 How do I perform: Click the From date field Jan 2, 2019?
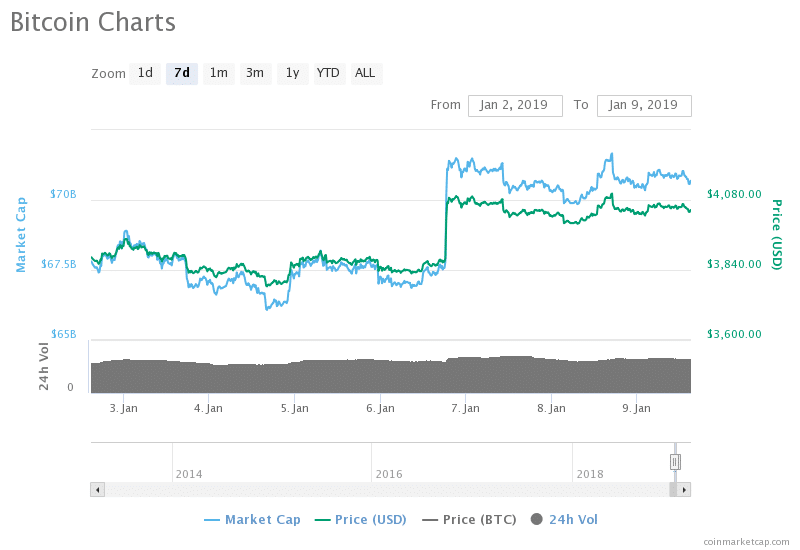tap(515, 106)
